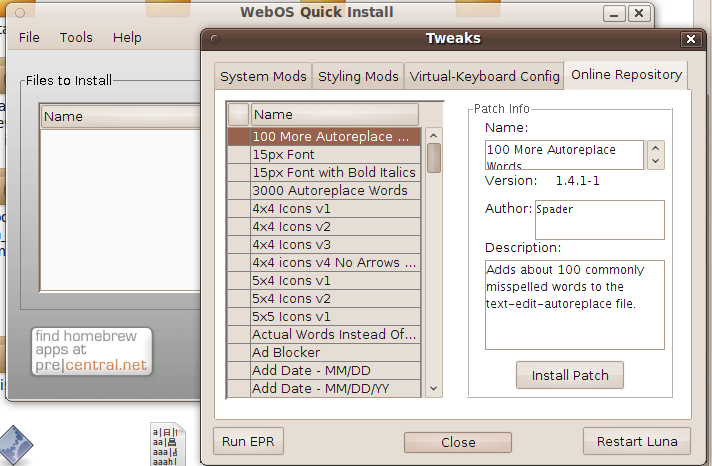The height and width of the screenshot is (466, 712).
Task: Tick the checkbox cell beside Ad Blocker
Action: (239, 352)
